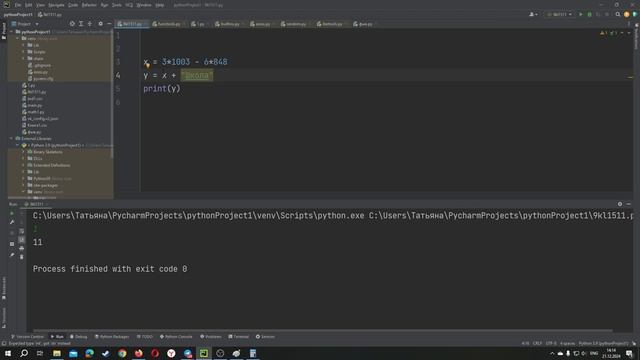Open the TODO tool window

pyautogui.click(x=144, y=337)
